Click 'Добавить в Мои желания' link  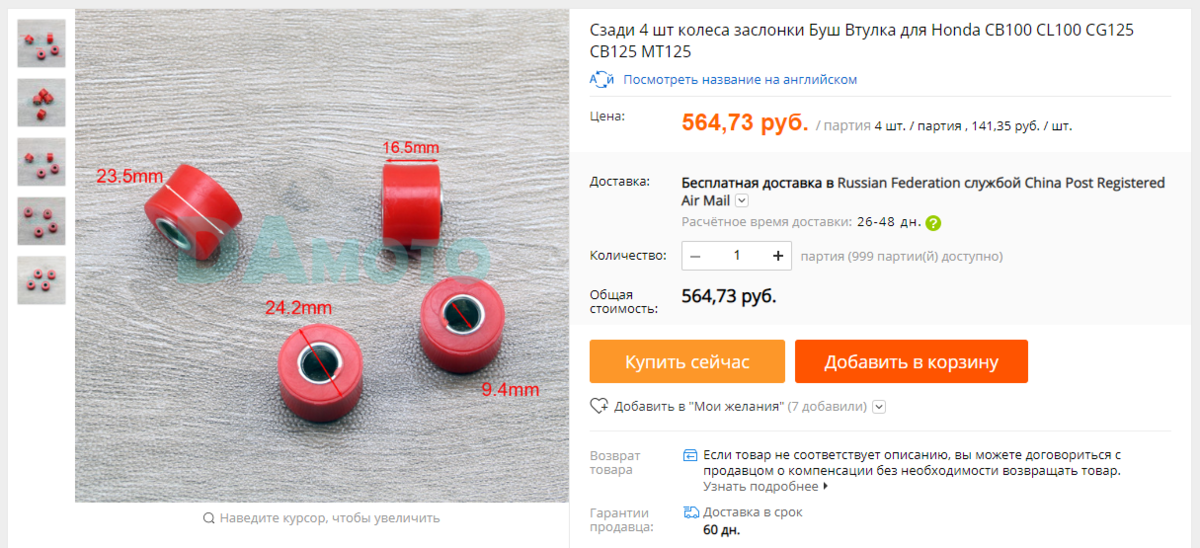click(699, 407)
